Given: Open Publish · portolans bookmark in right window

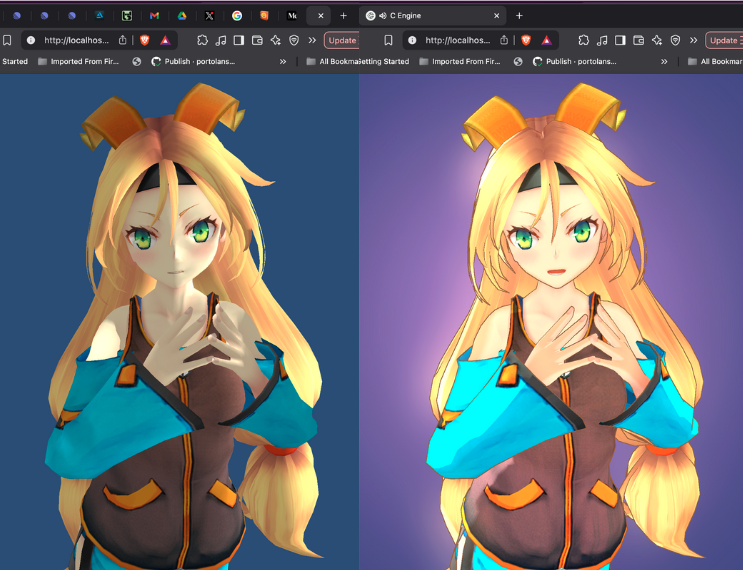Looking at the screenshot, I should coord(574,62).
